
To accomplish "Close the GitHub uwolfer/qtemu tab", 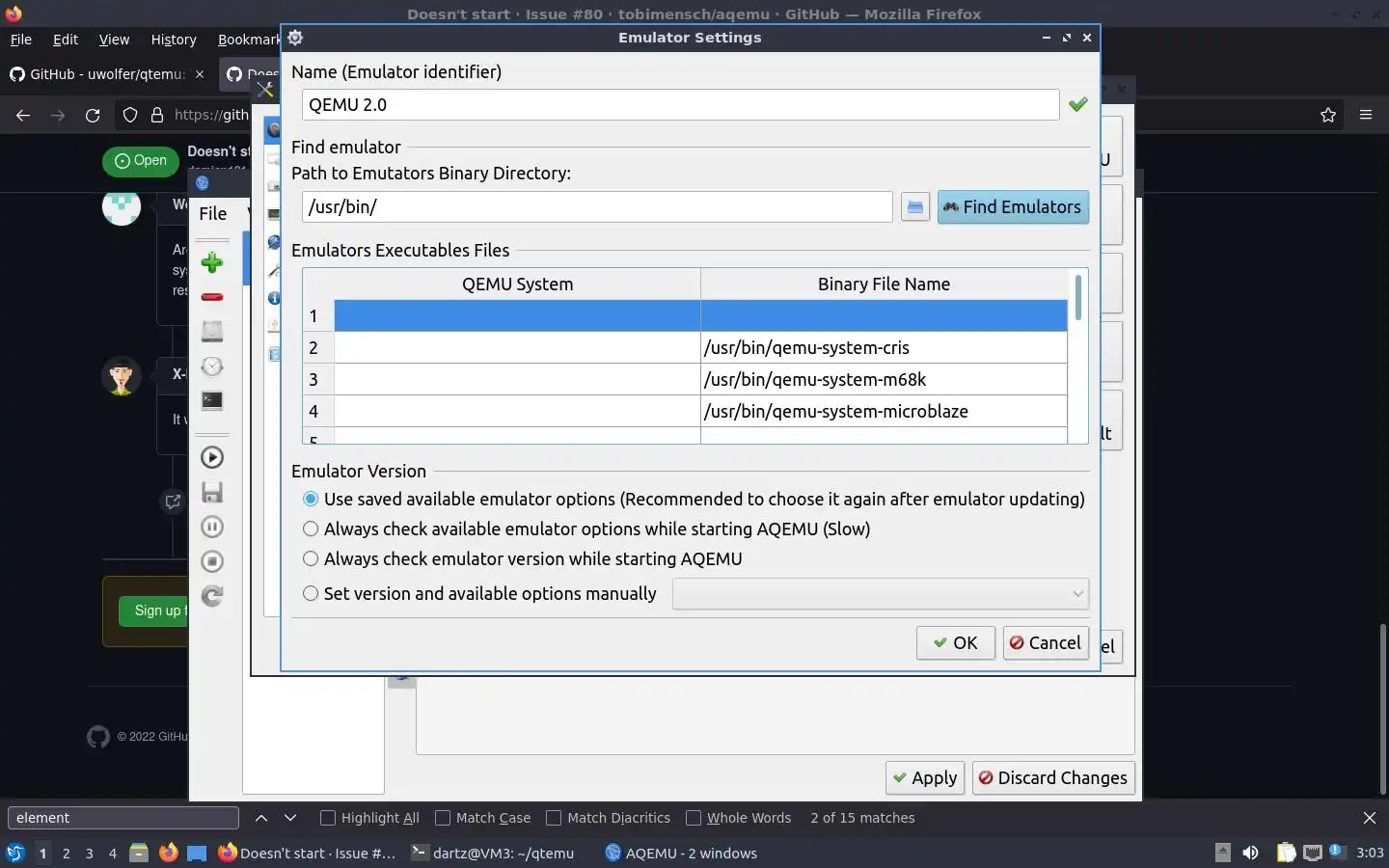I will 200,74.
